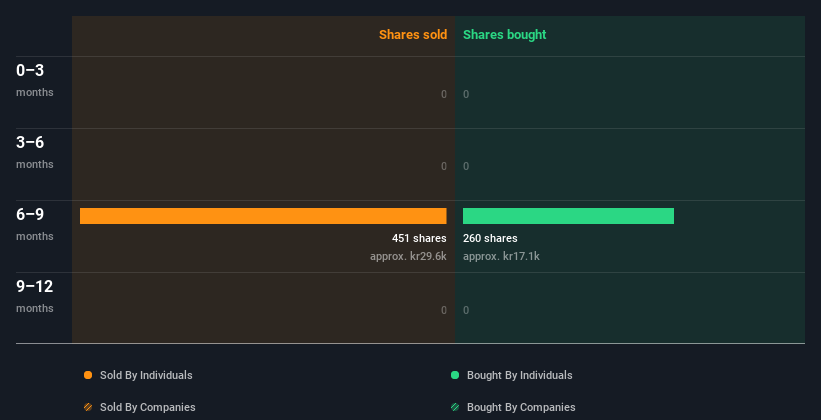The image size is (821, 420).
Task: Toggle Bought By Companies legend label
Action: [521, 407]
